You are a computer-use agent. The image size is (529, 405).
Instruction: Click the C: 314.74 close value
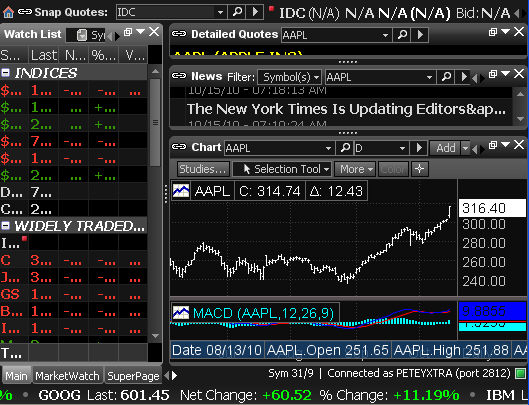tap(269, 191)
